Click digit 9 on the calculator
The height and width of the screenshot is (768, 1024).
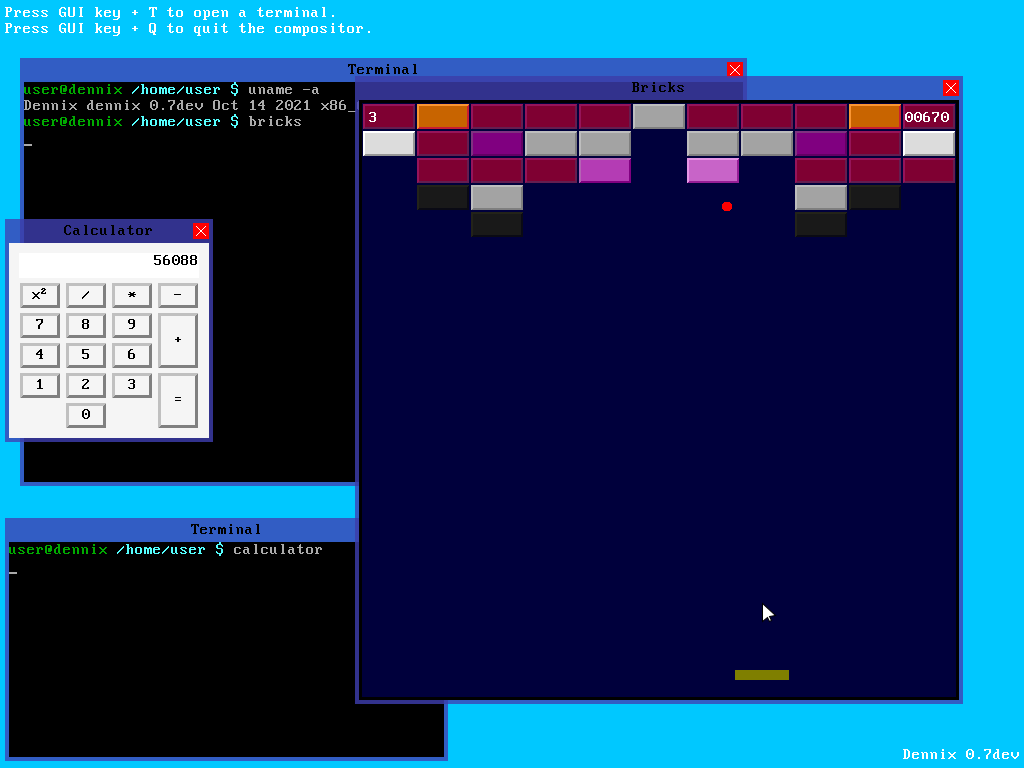click(x=132, y=325)
